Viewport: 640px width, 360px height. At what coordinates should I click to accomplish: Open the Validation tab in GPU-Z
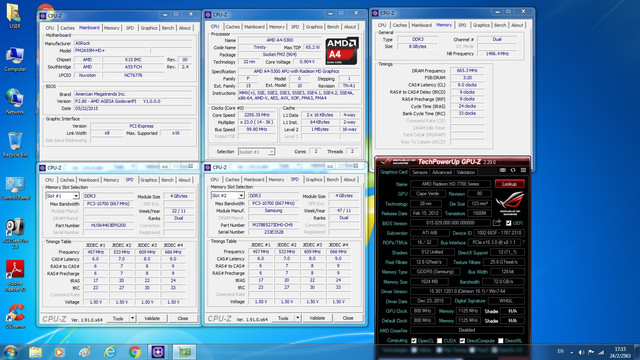(x=466, y=172)
